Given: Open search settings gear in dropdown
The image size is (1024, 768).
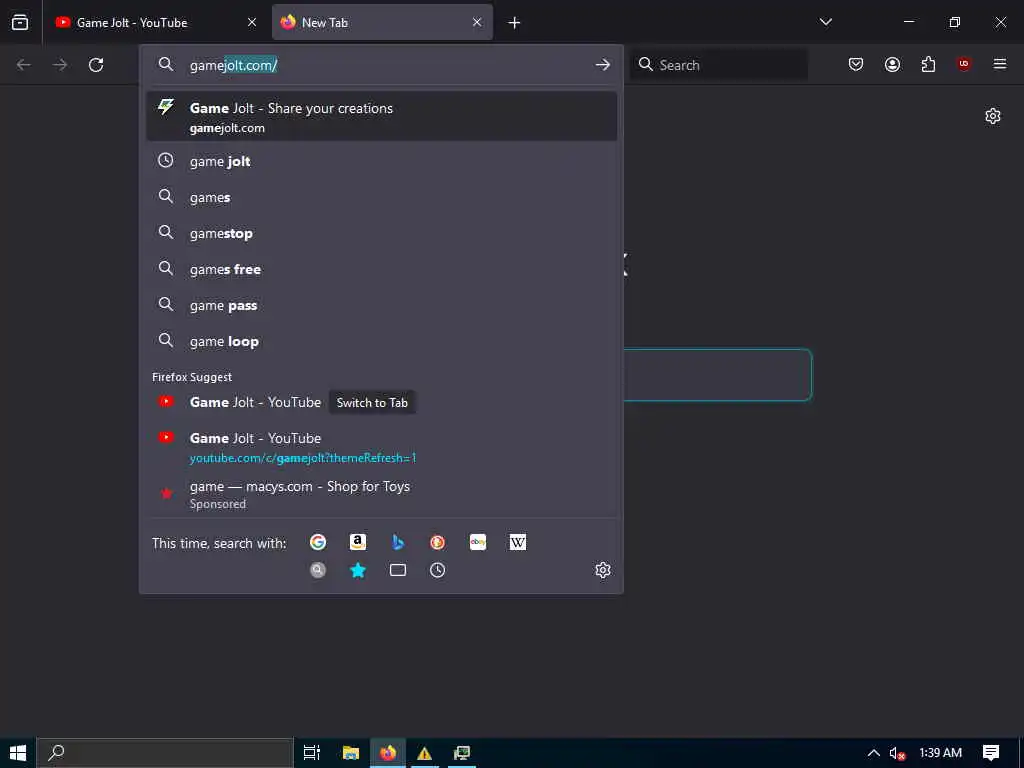Looking at the screenshot, I should click(x=603, y=570).
